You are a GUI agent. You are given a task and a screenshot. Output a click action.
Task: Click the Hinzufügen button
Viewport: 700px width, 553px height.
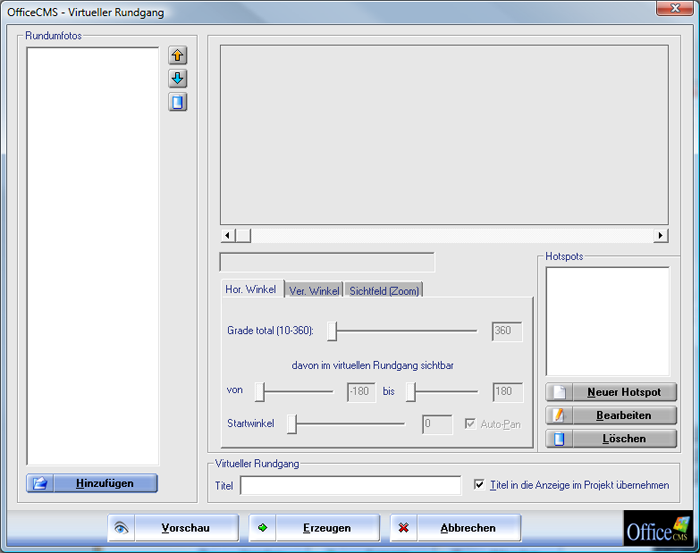pos(92,483)
